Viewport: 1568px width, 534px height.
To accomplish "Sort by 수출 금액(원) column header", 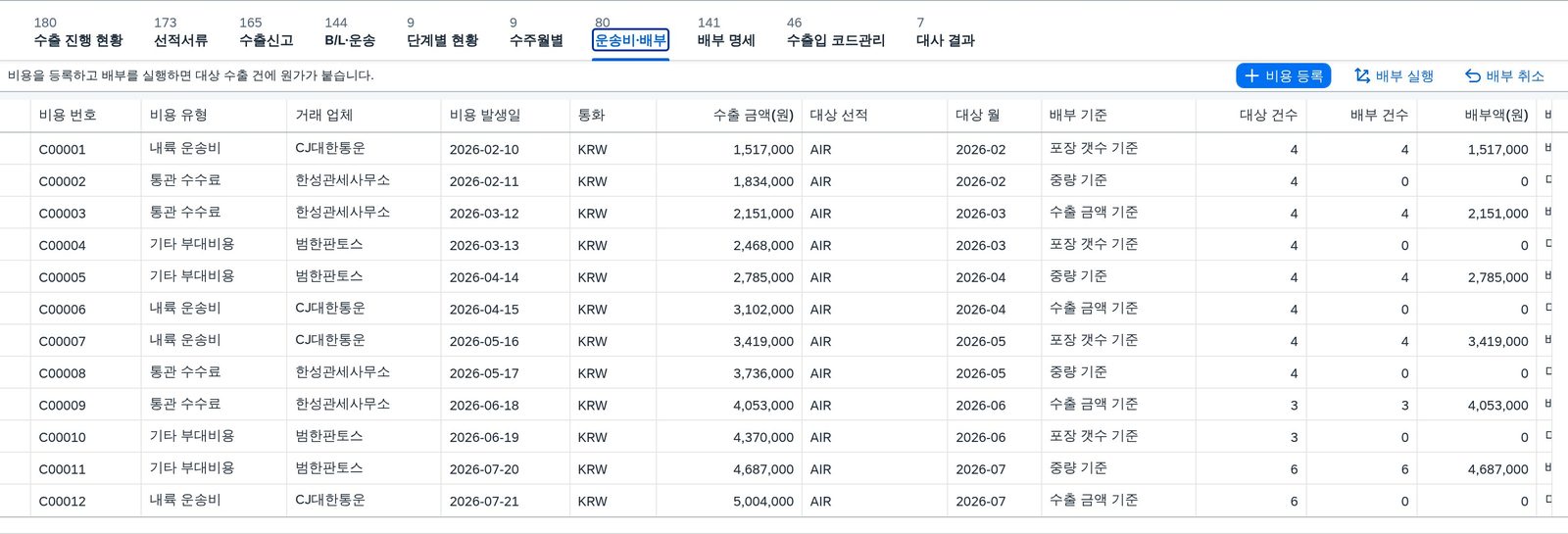I will pyautogui.click(x=729, y=115).
